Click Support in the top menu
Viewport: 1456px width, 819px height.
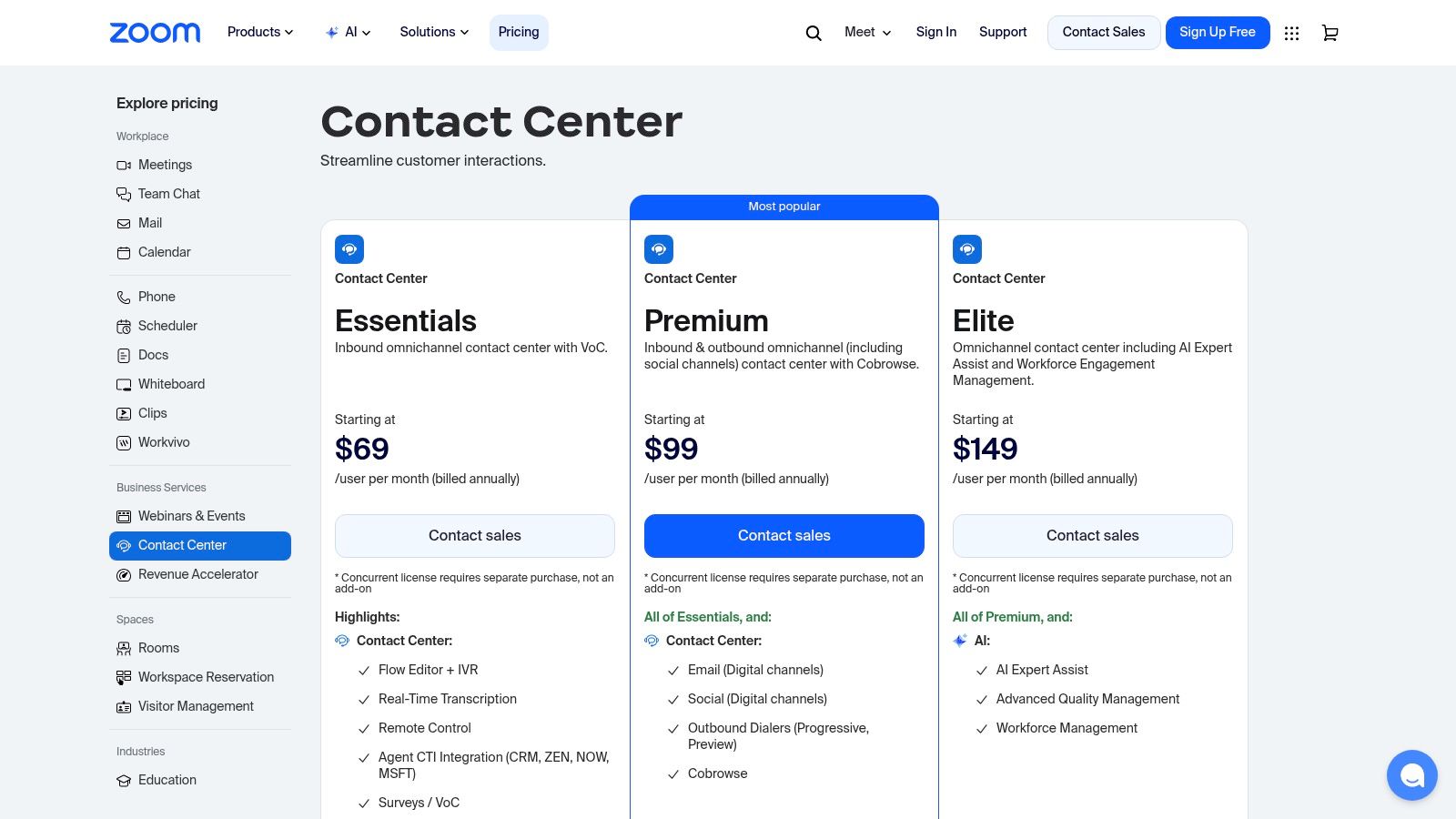pyautogui.click(x=1002, y=32)
